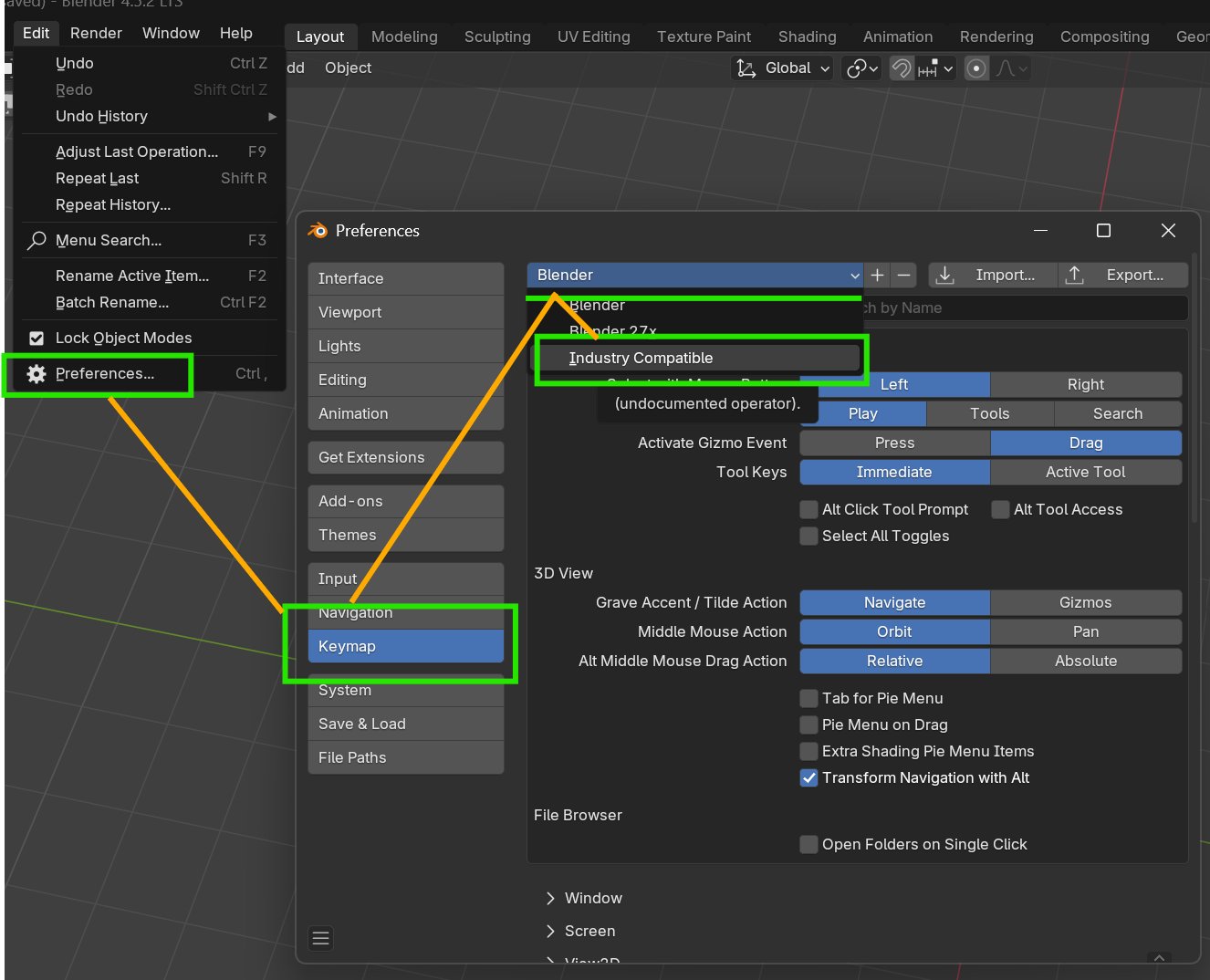Click the Undo History submenu arrow
Image resolution: width=1210 pixels, height=980 pixels.
click(x=272, y=117)
